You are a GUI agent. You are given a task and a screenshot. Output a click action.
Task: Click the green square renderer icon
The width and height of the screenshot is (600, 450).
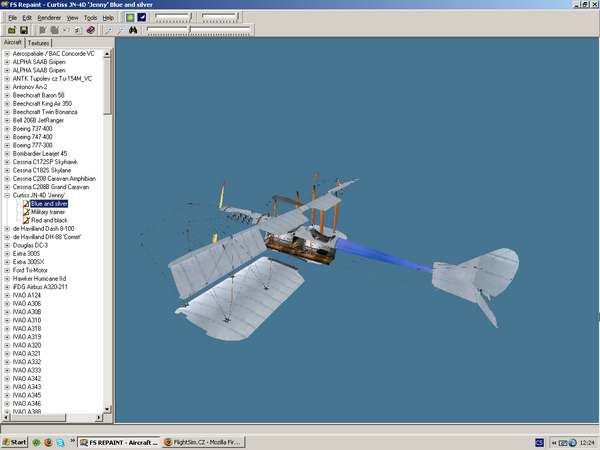[130, 17]
